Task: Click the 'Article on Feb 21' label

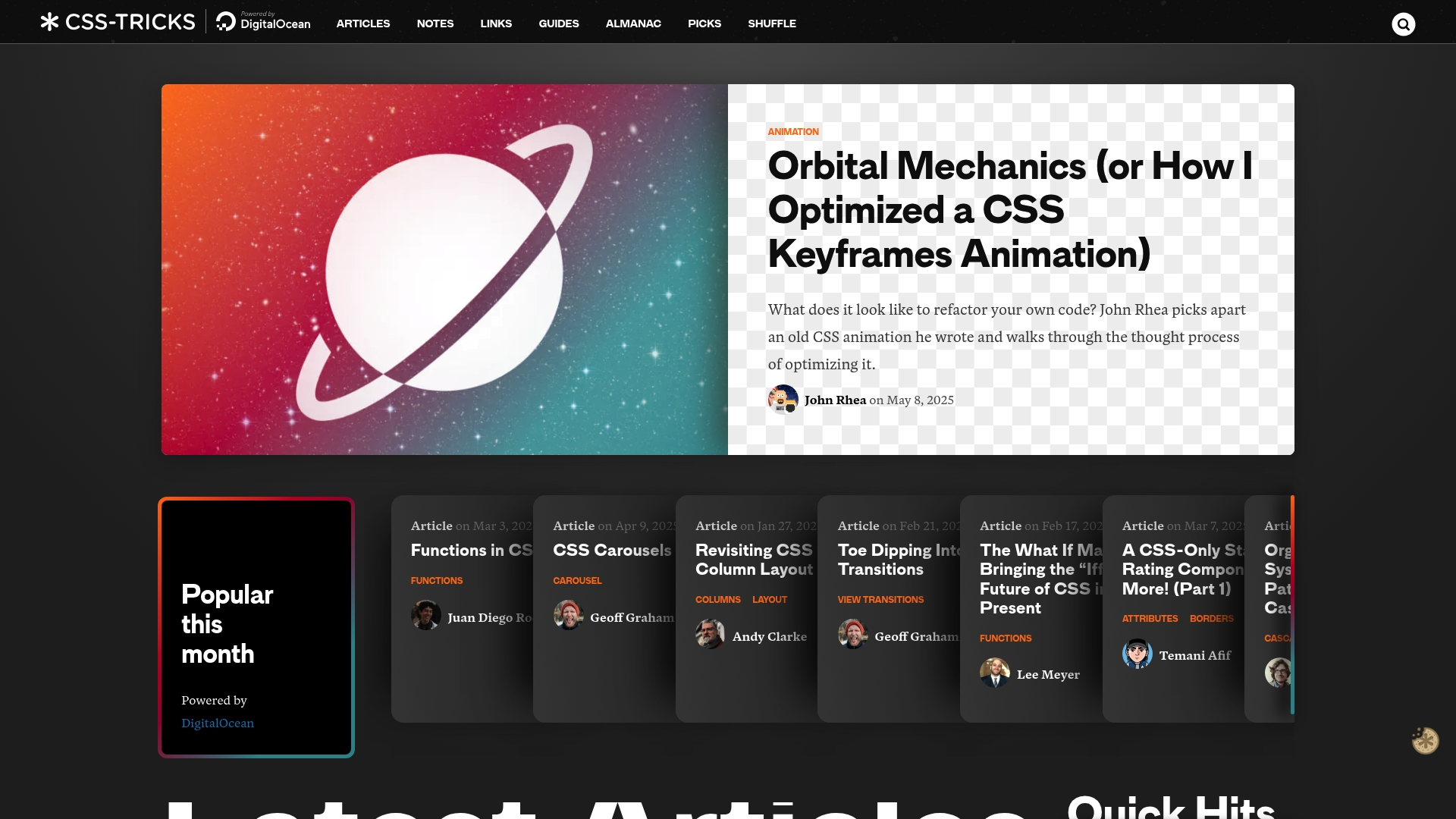Action: pyautogui.click(x=899, y=526)
